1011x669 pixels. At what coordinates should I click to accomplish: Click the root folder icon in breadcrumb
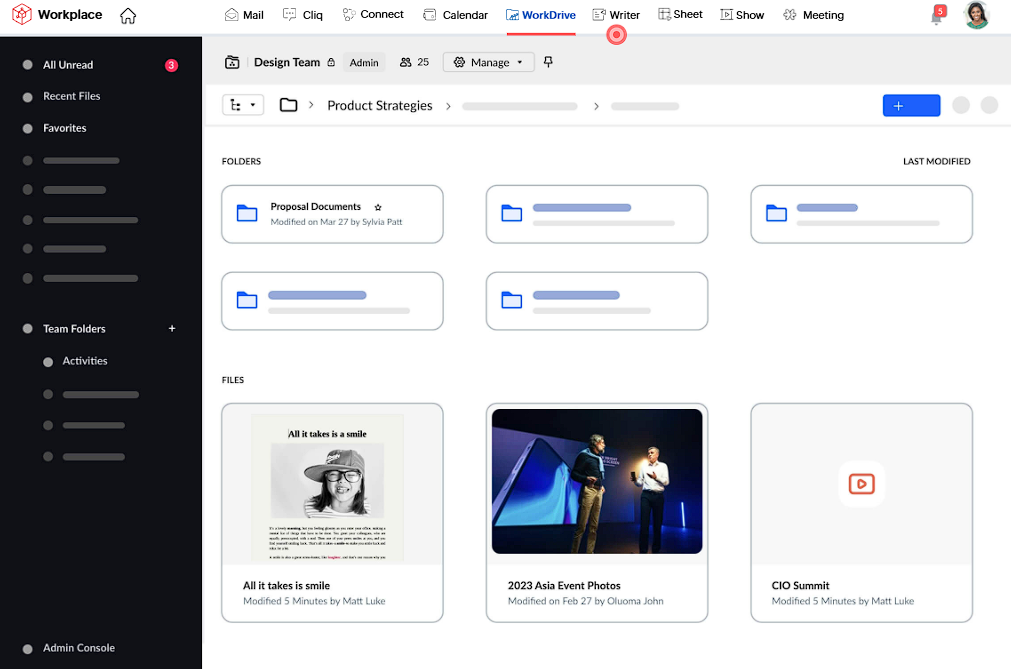pyautogui.click(x=288, y=105)
